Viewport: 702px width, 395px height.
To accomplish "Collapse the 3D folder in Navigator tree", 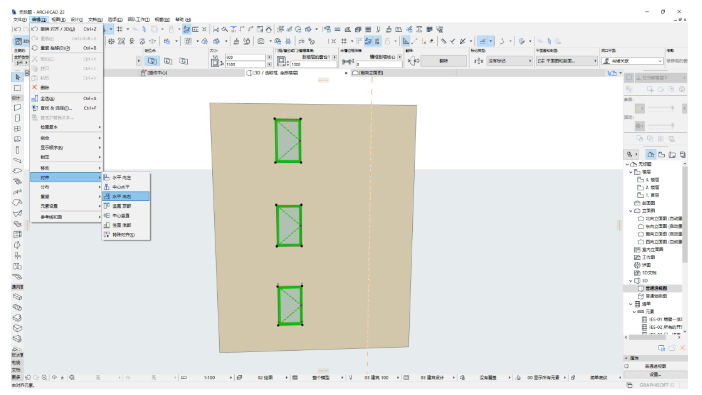I will [x=631, y=281].
